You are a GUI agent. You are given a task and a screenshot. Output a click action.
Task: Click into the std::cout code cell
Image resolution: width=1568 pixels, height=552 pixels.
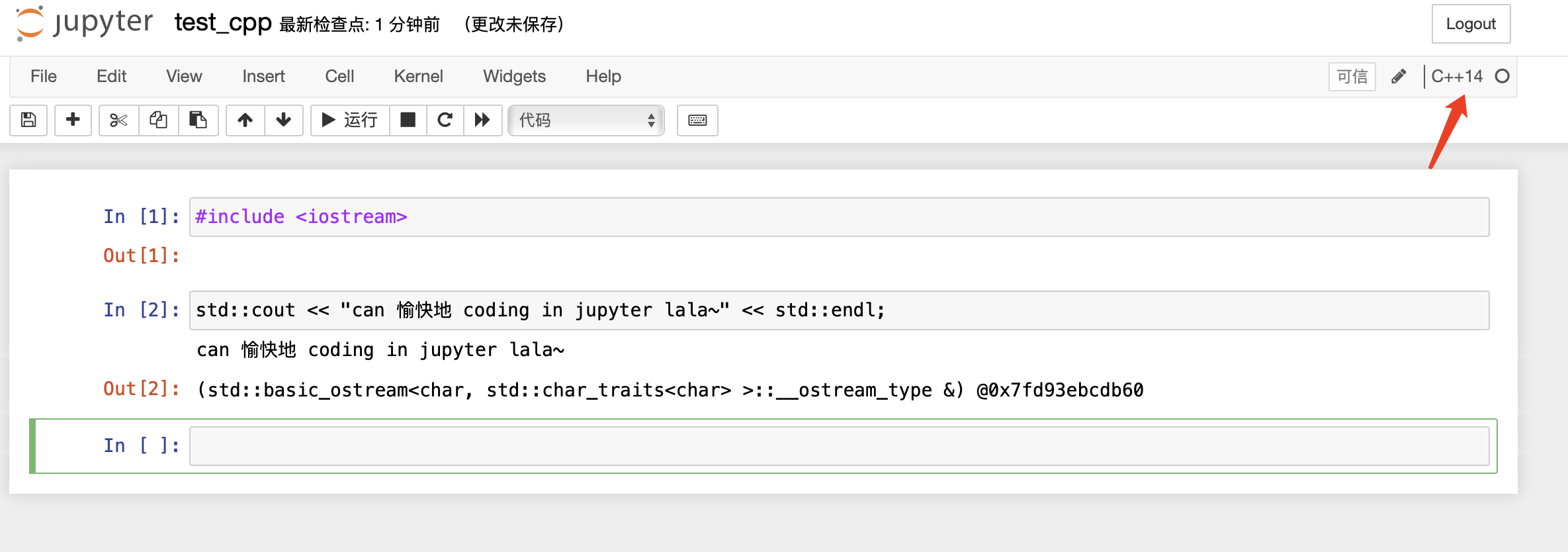coord(839,310)
